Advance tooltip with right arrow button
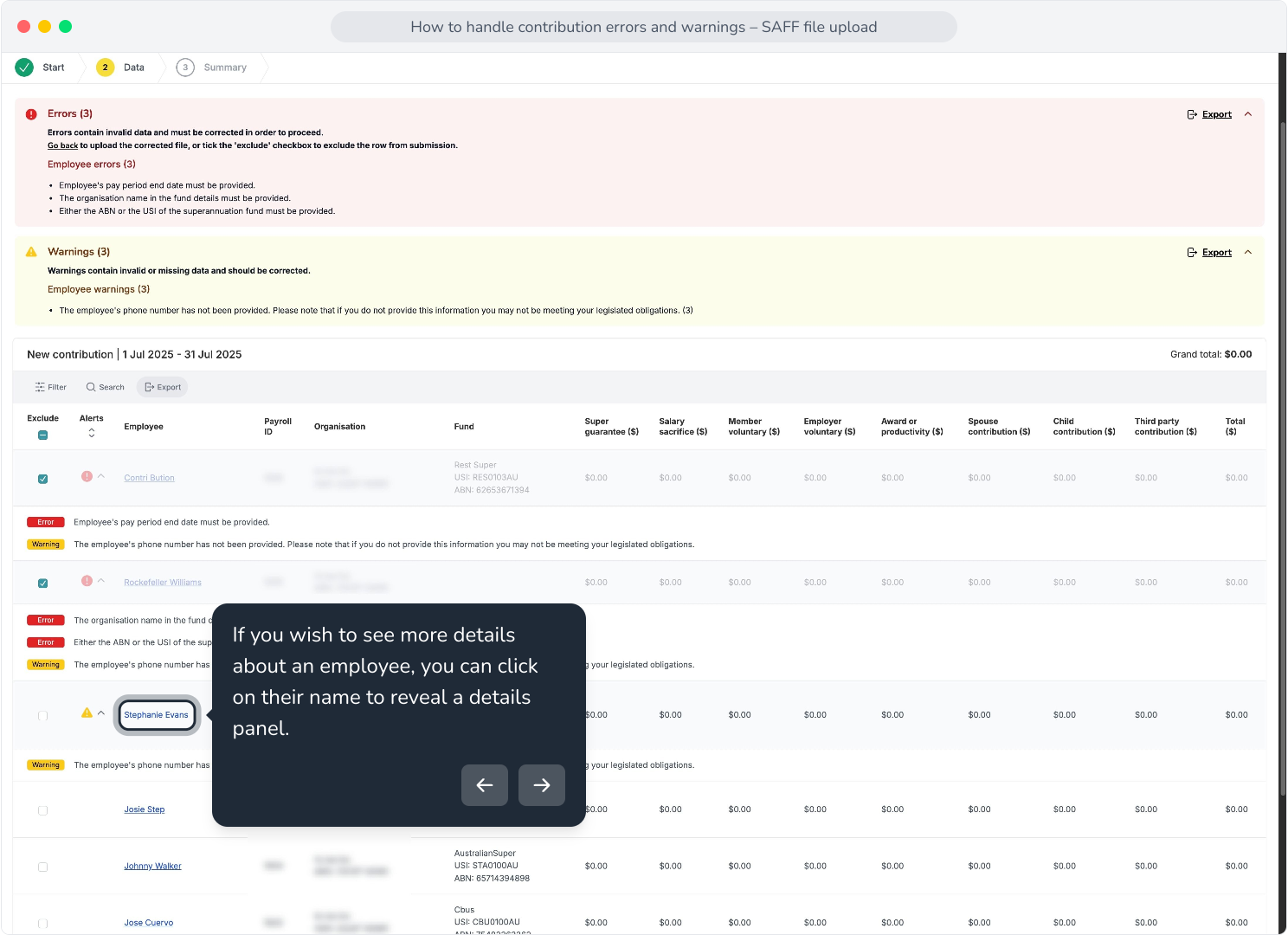The height and width of the screenshot is (935, 1288). tap(542, 785)
